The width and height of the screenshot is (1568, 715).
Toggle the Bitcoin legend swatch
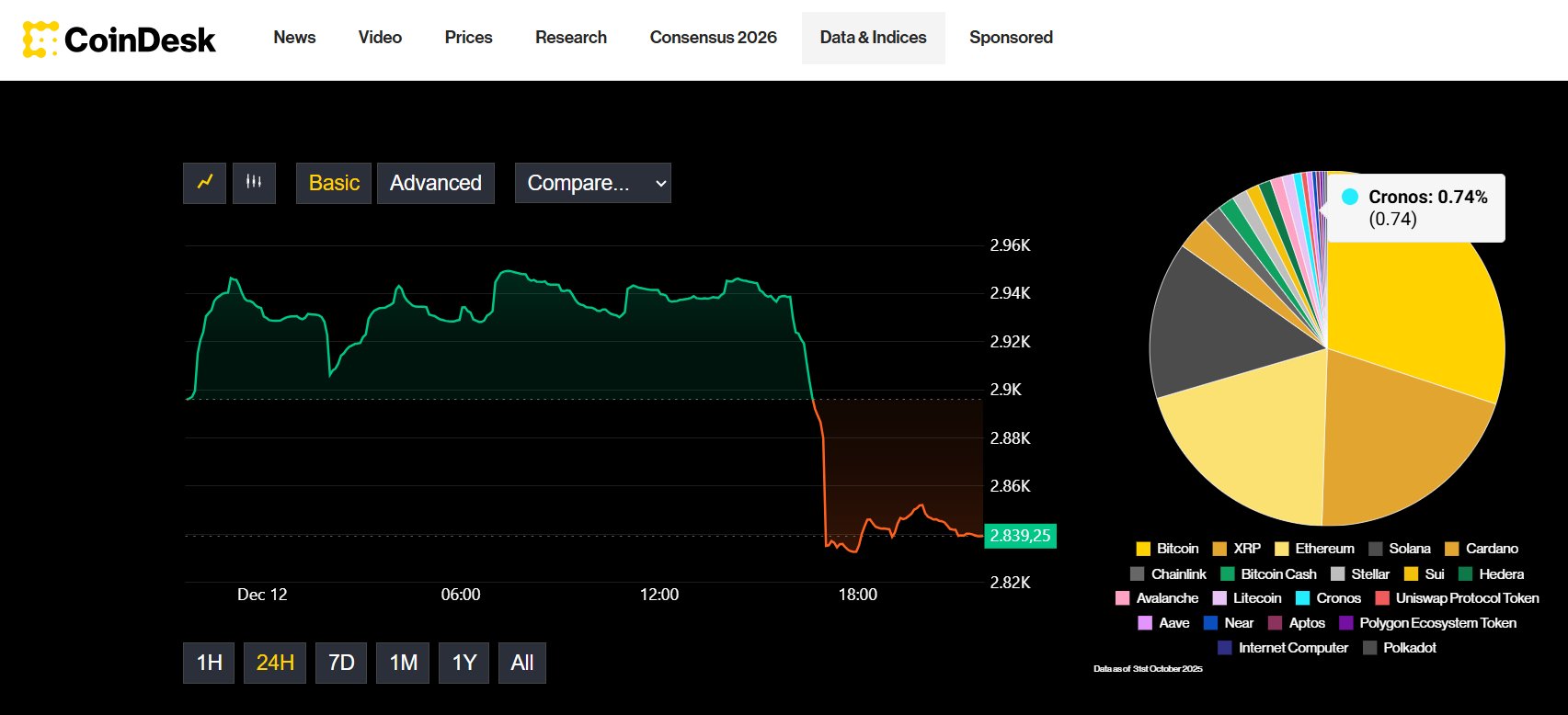click(x=1143, y=549)
